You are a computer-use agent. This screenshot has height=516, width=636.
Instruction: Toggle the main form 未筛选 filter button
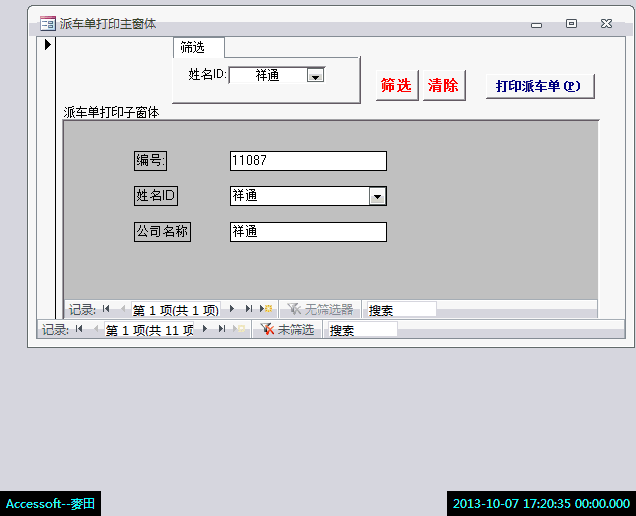click(x=287, y=329)
